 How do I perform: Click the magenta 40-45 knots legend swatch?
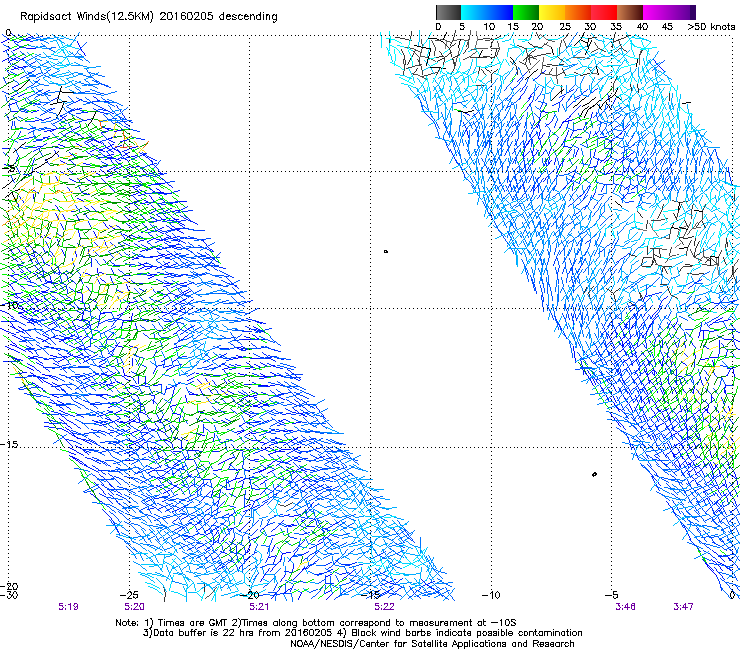click(x=656, y=12)
